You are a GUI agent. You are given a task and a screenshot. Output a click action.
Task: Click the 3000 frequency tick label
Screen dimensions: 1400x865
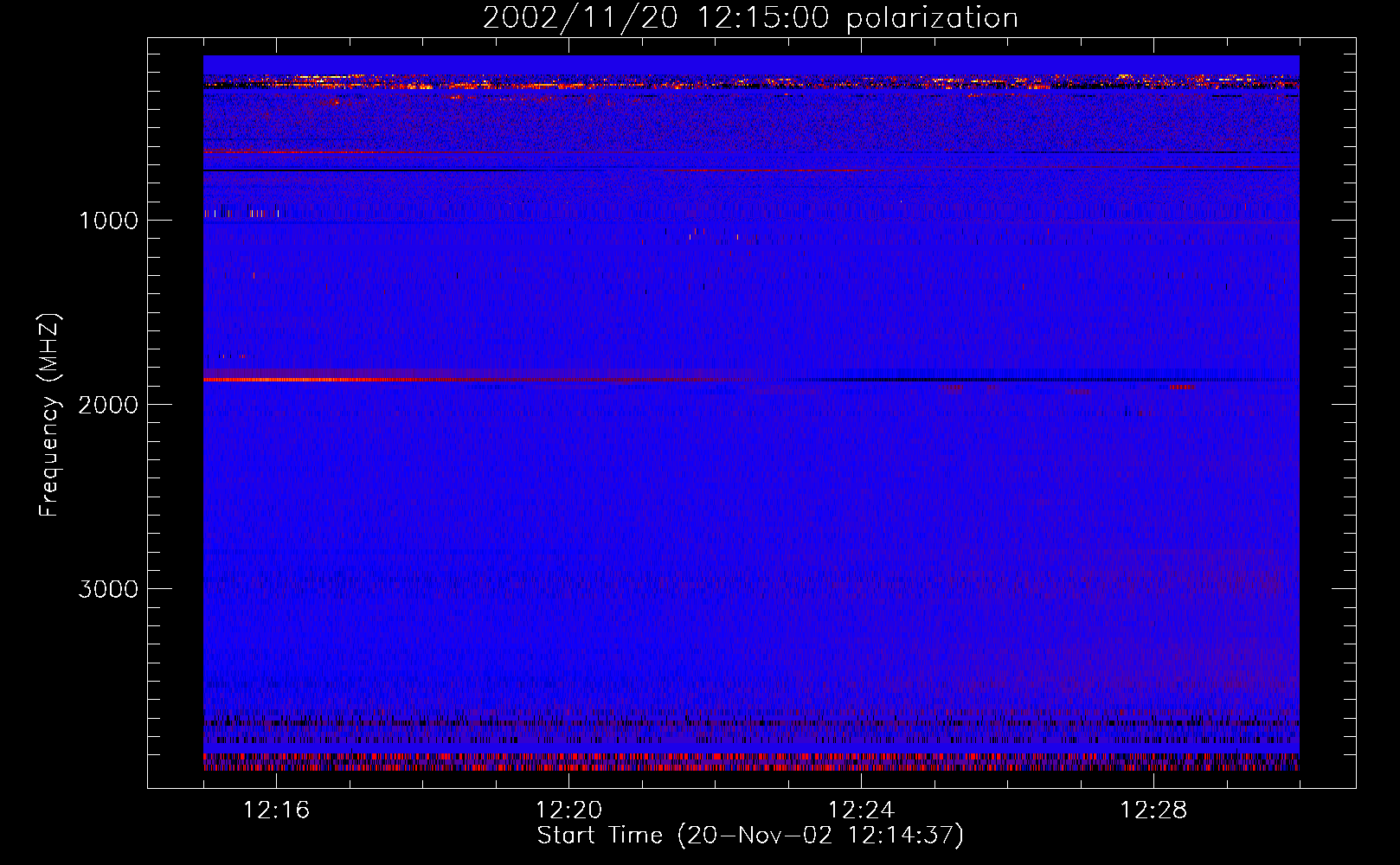tap(108, 589)
